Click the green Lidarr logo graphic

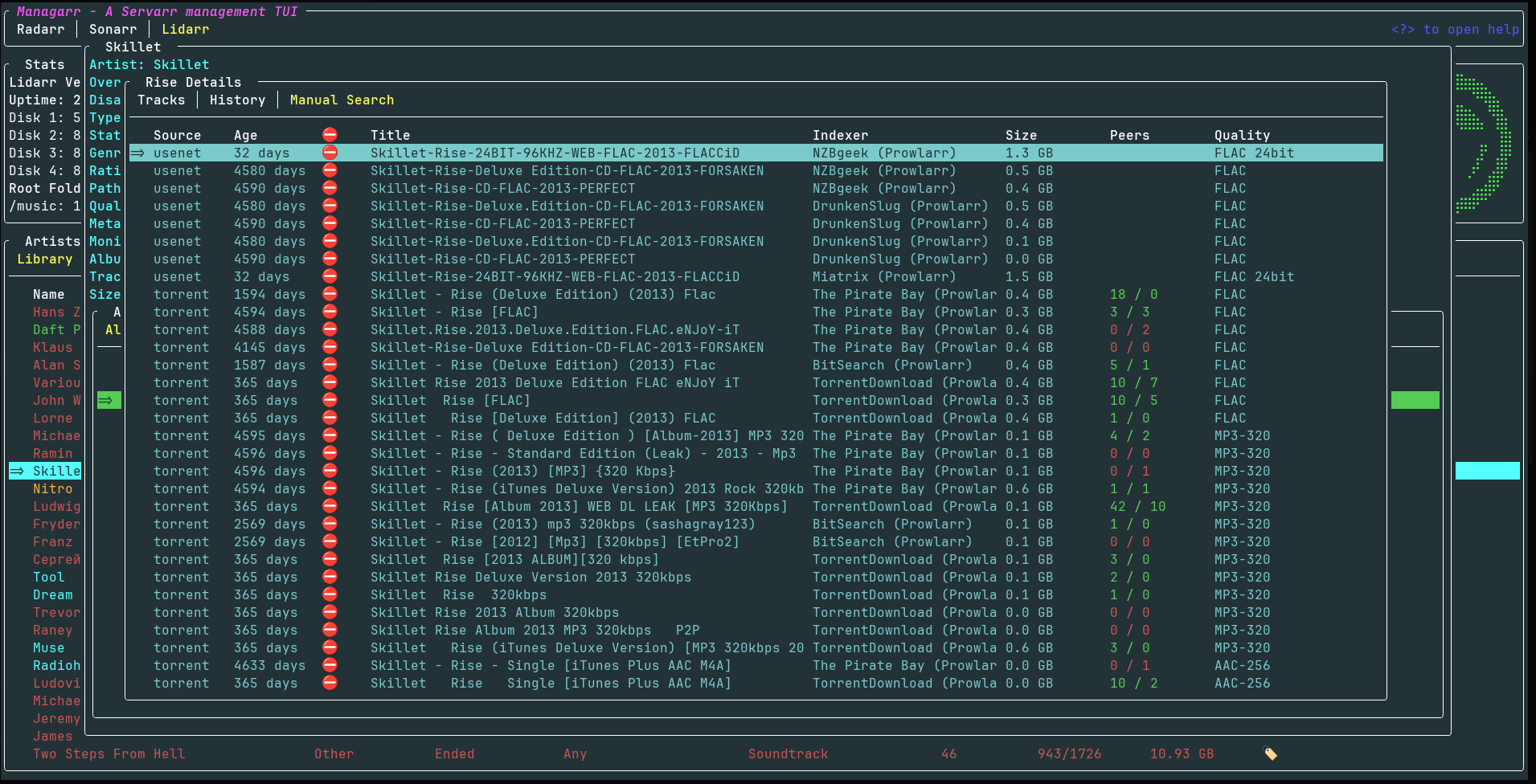1483,143
